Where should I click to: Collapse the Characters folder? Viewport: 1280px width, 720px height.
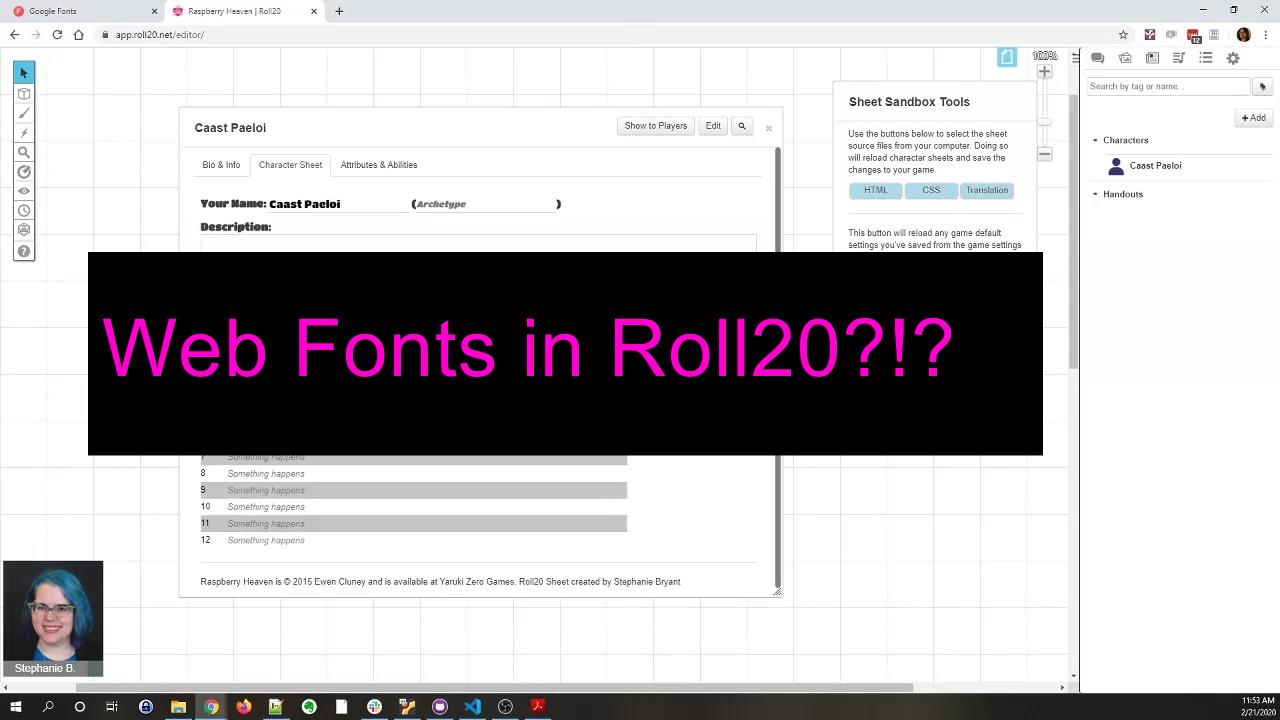point(1095,140)
